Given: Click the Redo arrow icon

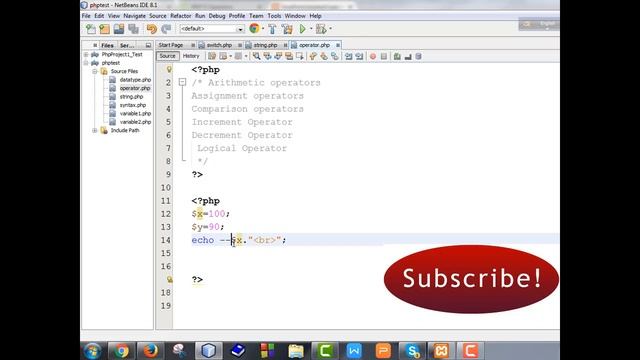Looking at the screenshot, I should [x=166, y=29].
